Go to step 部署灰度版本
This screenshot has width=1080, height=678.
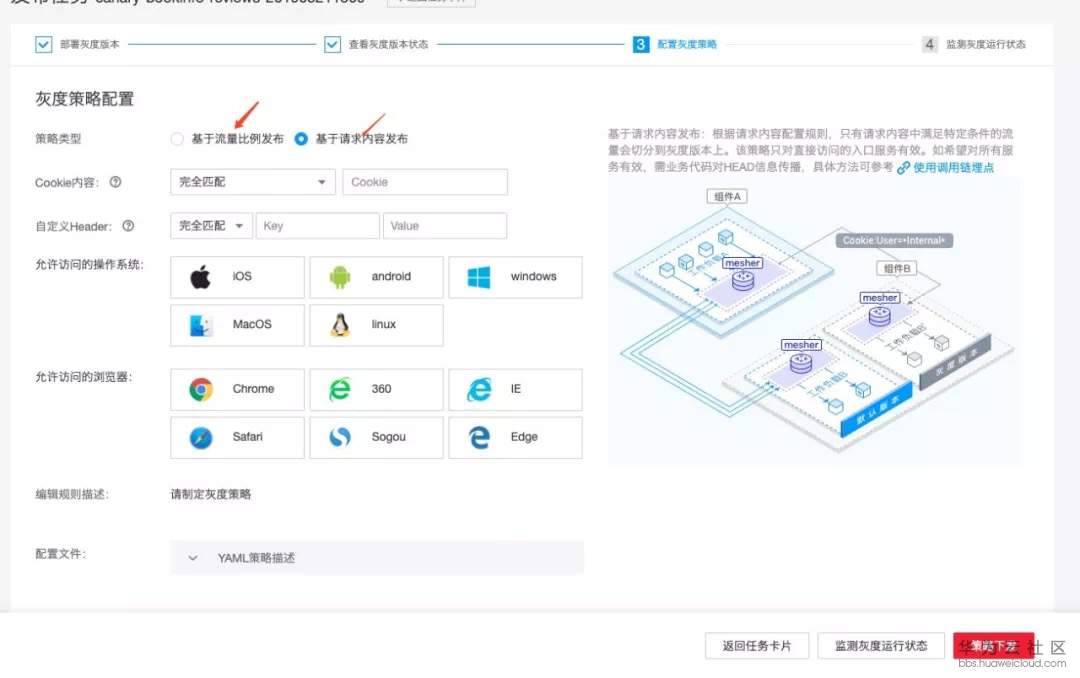[77, 44]
